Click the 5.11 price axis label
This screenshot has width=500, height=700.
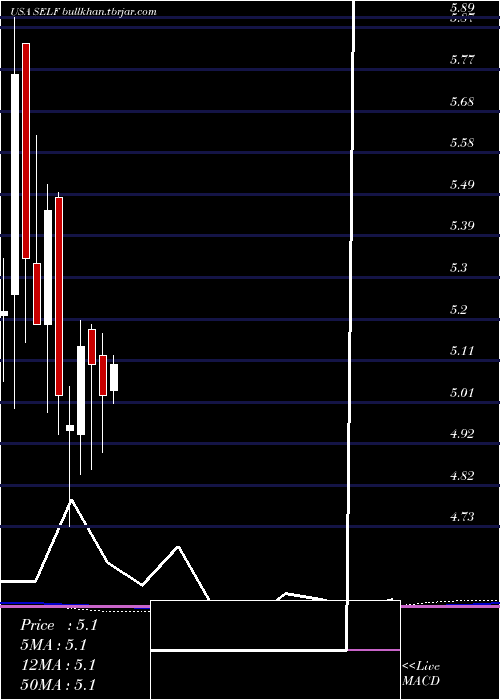click(462, 350)
